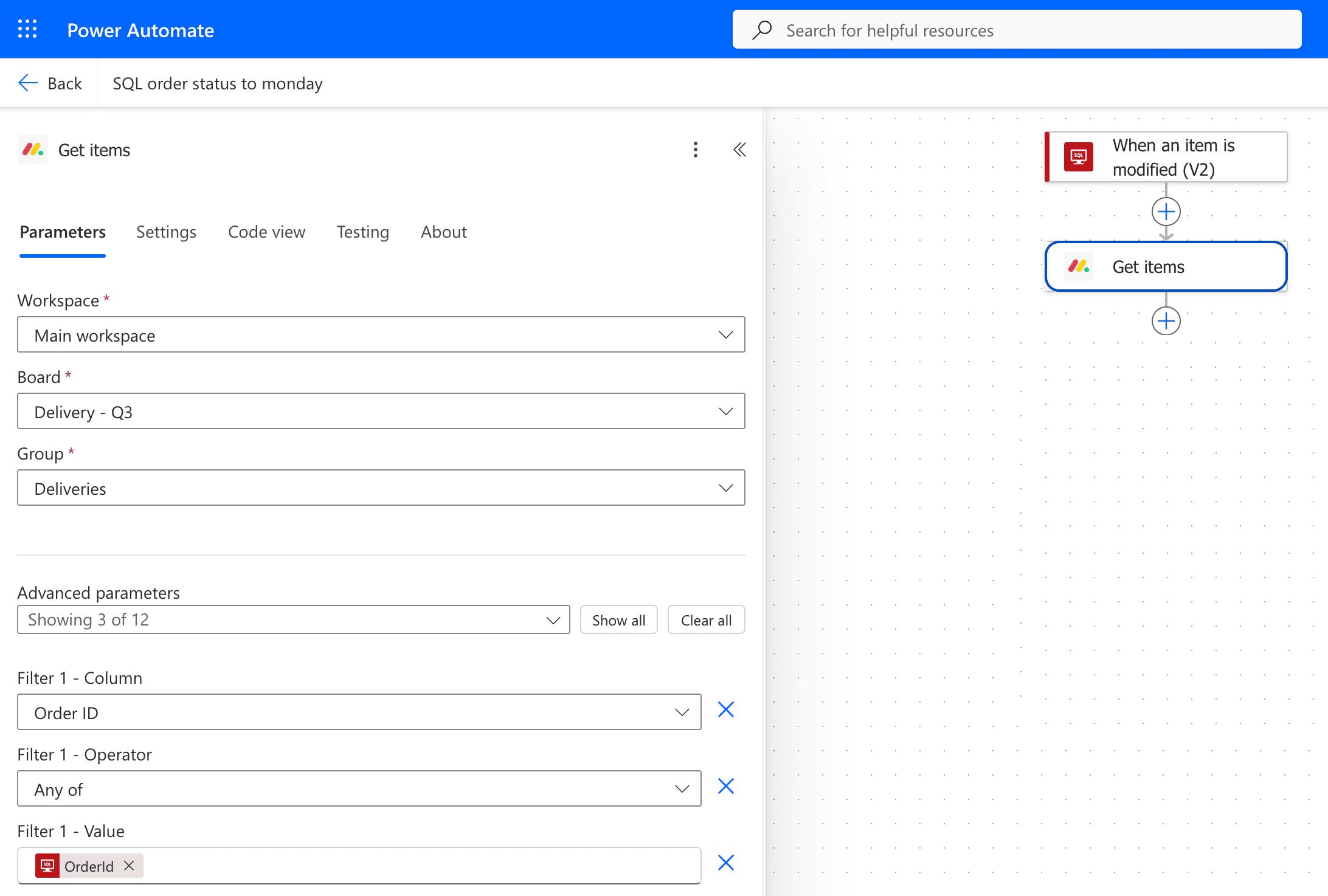The image size is (1328, 896).
Task: Remove the OrderId dynamic content token
Action: (129, 866)
